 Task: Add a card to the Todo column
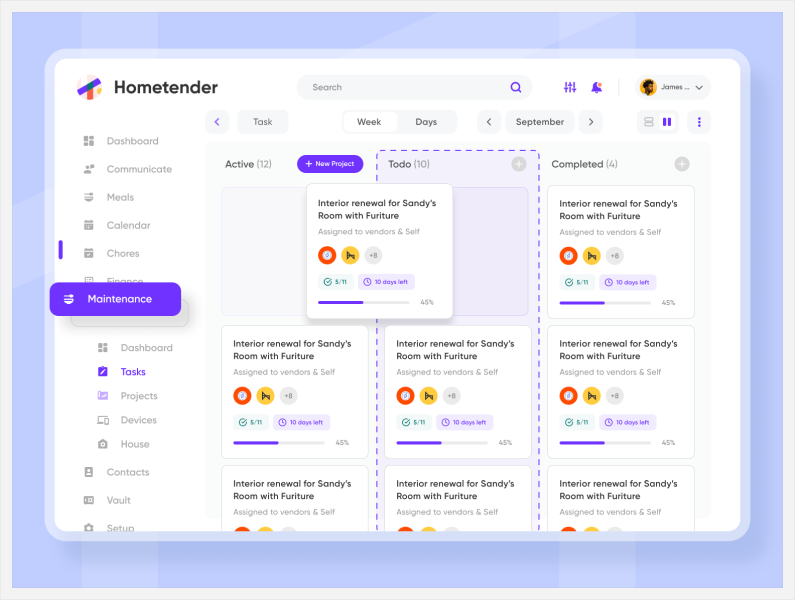(519, 164)
